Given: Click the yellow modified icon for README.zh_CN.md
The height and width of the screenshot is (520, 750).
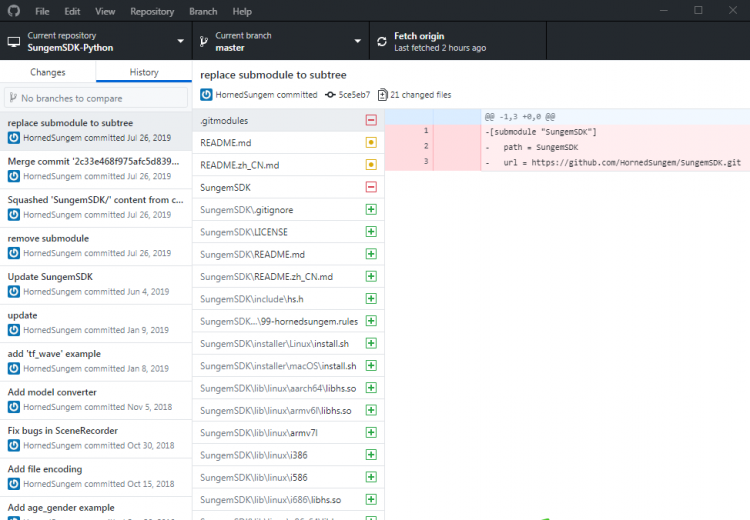Looking at the screenshot, I should [x=371, y=165].
